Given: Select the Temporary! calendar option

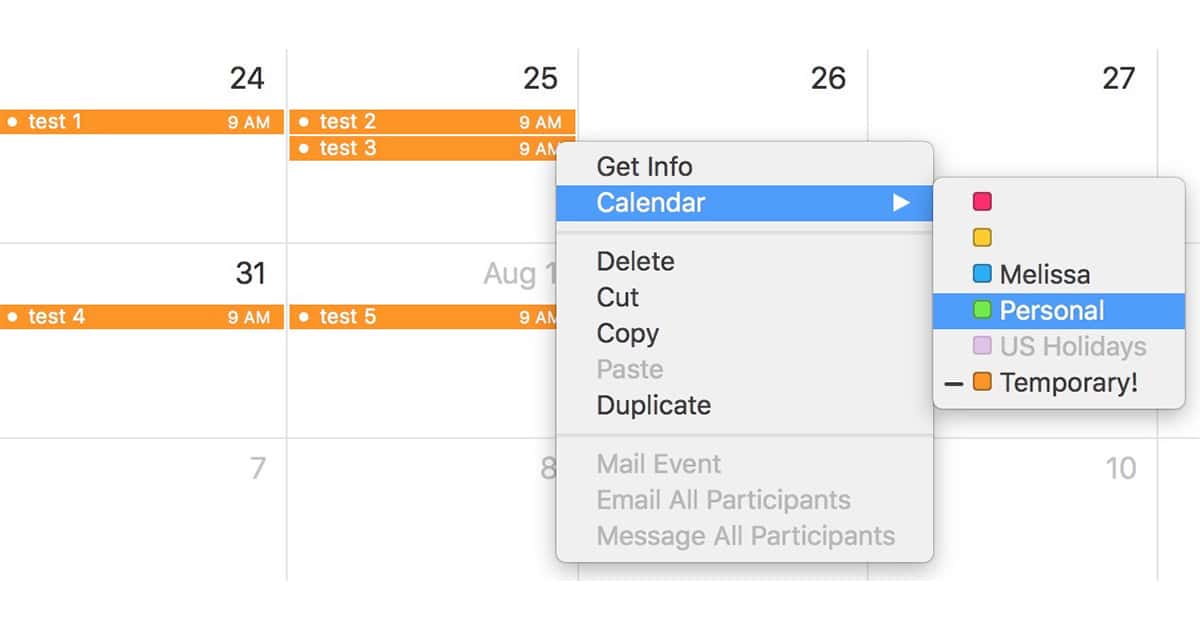Looking at the screenshot, I should pos(1068,382).
